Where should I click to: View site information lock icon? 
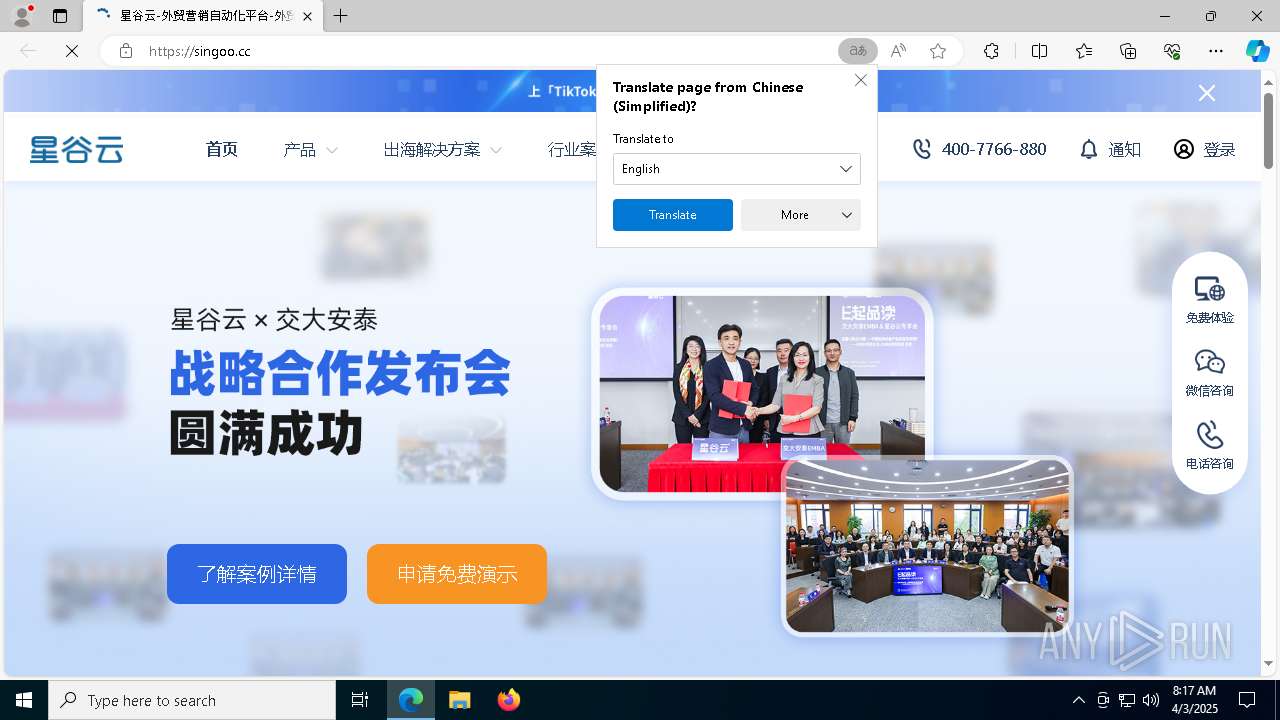point(126,51)
